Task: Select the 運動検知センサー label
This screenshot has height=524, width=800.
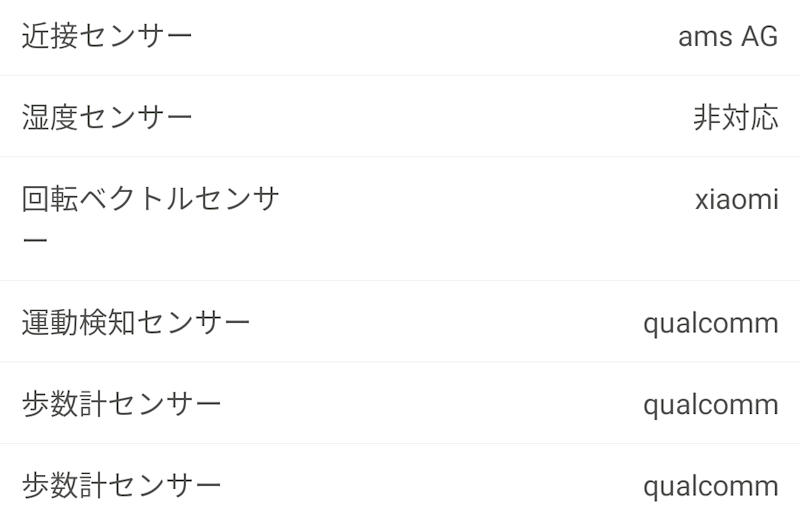Action: (136, 323)
